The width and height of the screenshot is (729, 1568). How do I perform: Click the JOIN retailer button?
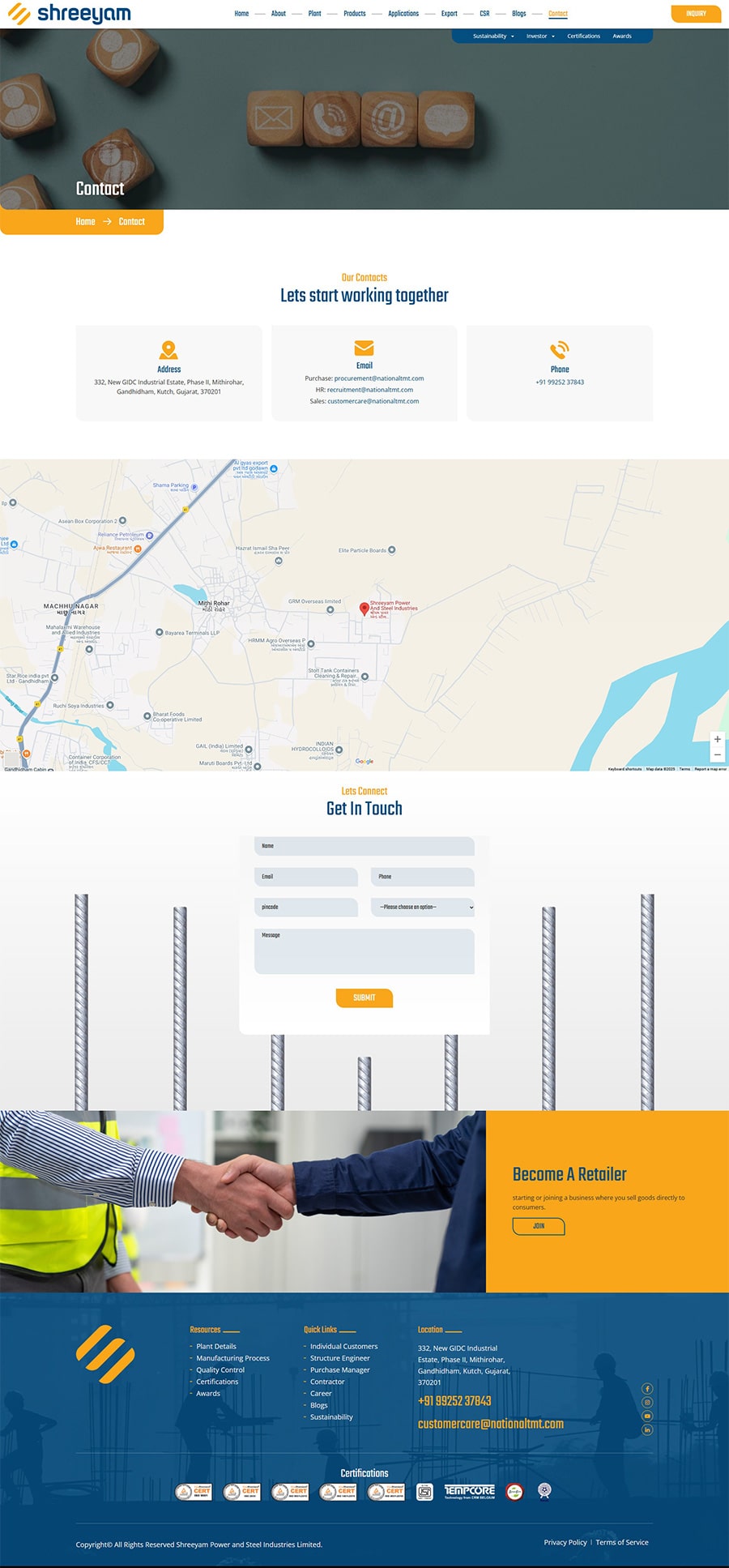tap(539, 1226)
